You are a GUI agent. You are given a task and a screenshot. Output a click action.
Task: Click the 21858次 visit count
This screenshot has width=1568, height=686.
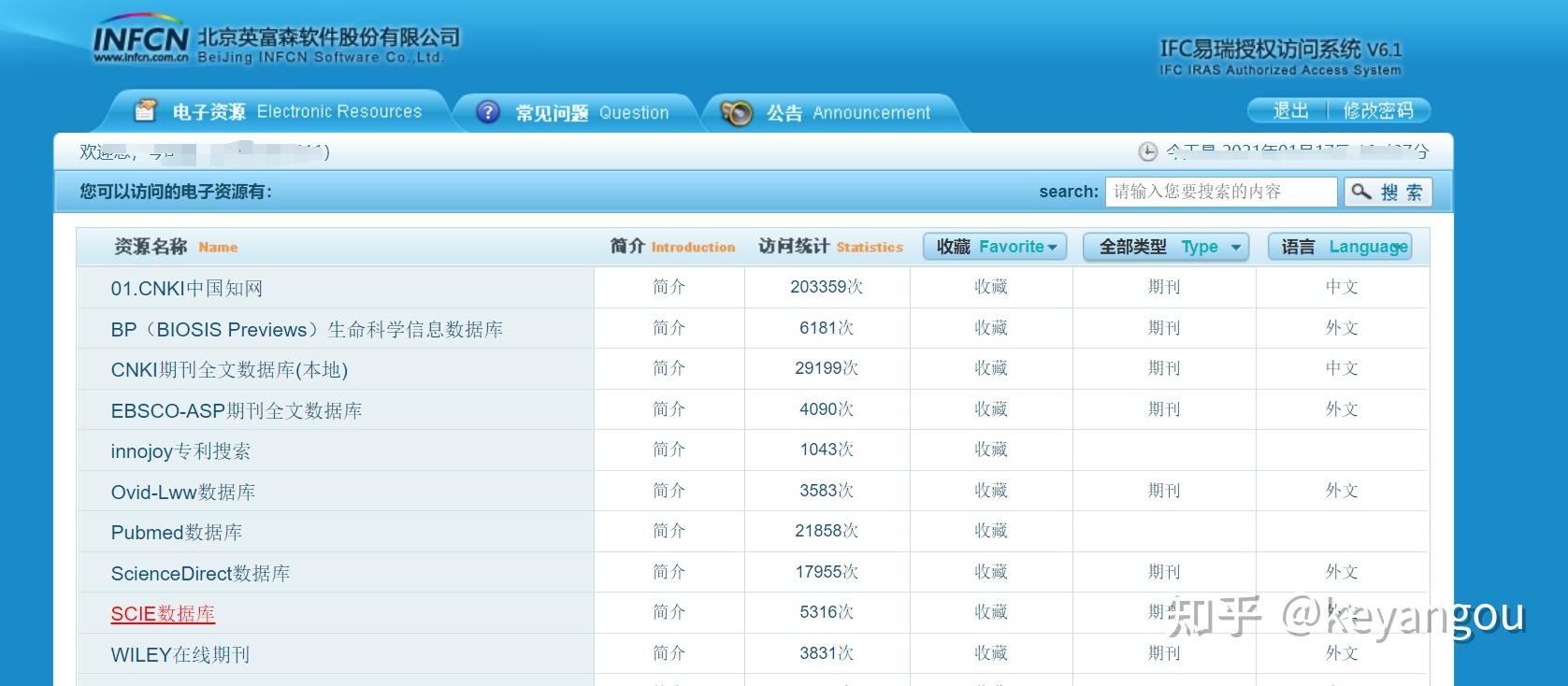827,531
